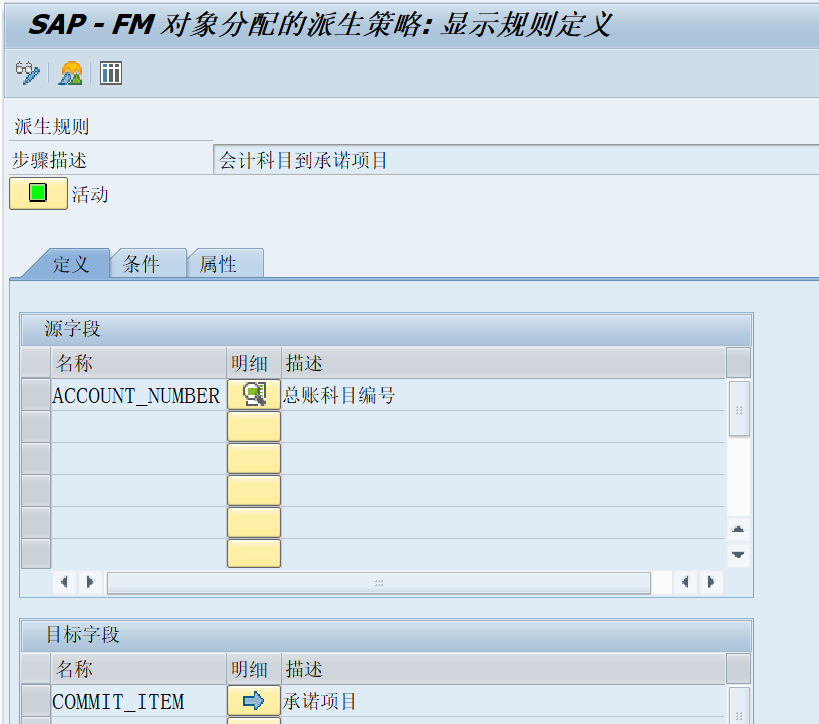Click the 承诺项目 description cell

pyautogui.click(x=503, y=701)
